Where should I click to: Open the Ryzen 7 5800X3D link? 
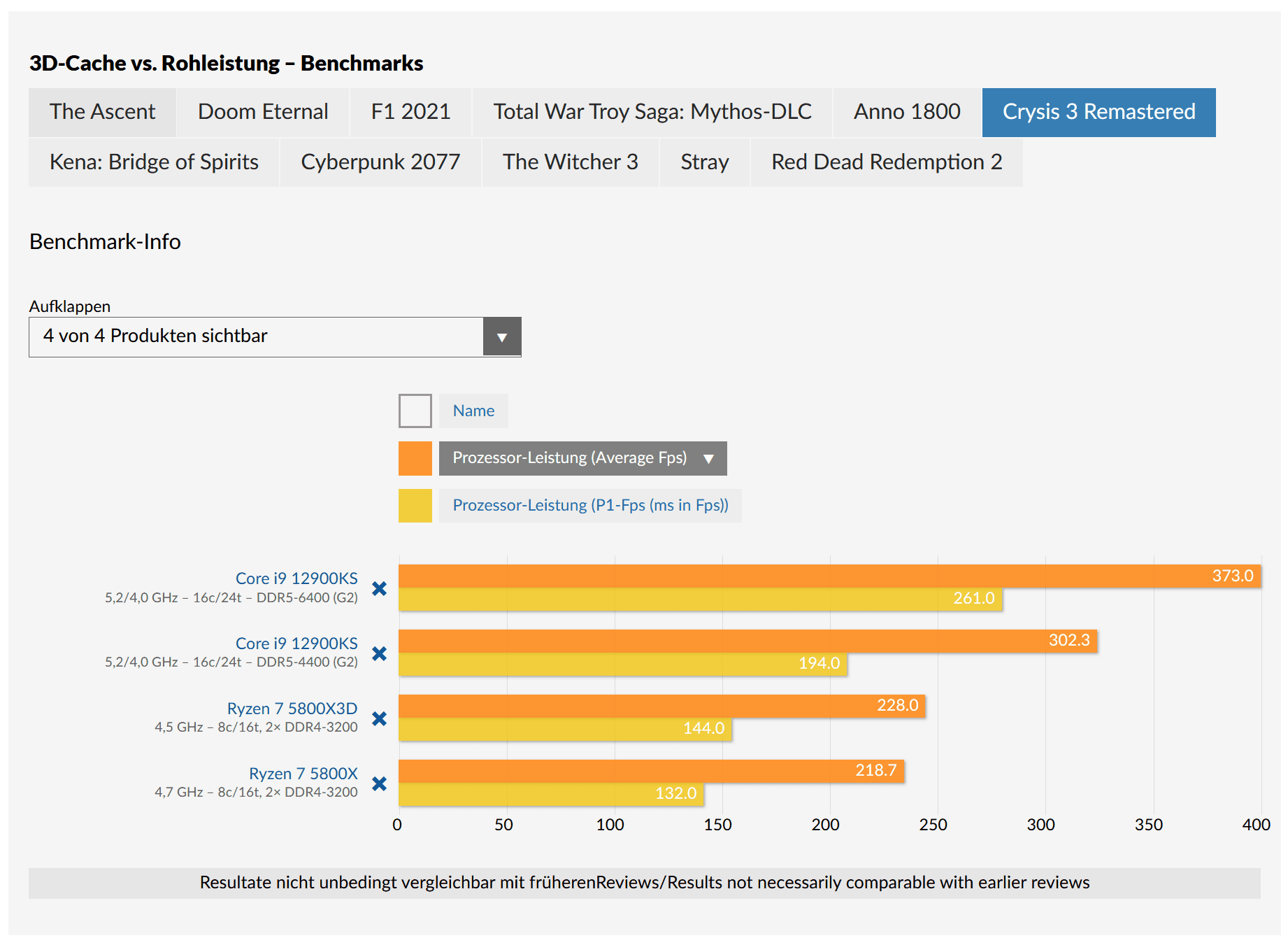(x=292, y=709)
